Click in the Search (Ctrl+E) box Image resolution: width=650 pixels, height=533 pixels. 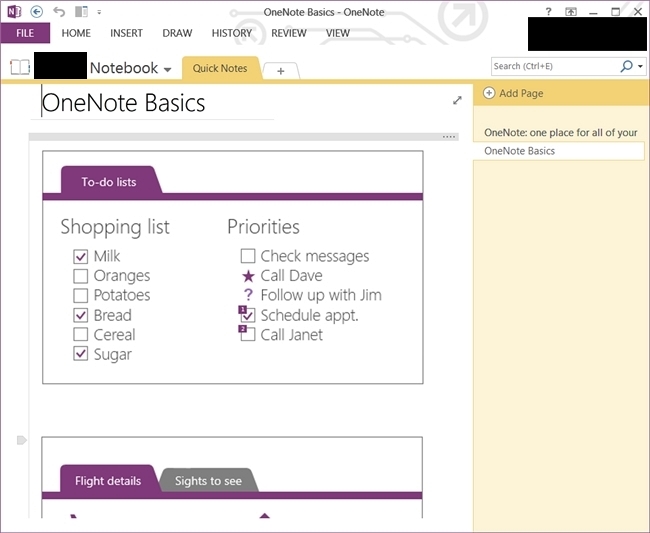[x=555, y=66]
